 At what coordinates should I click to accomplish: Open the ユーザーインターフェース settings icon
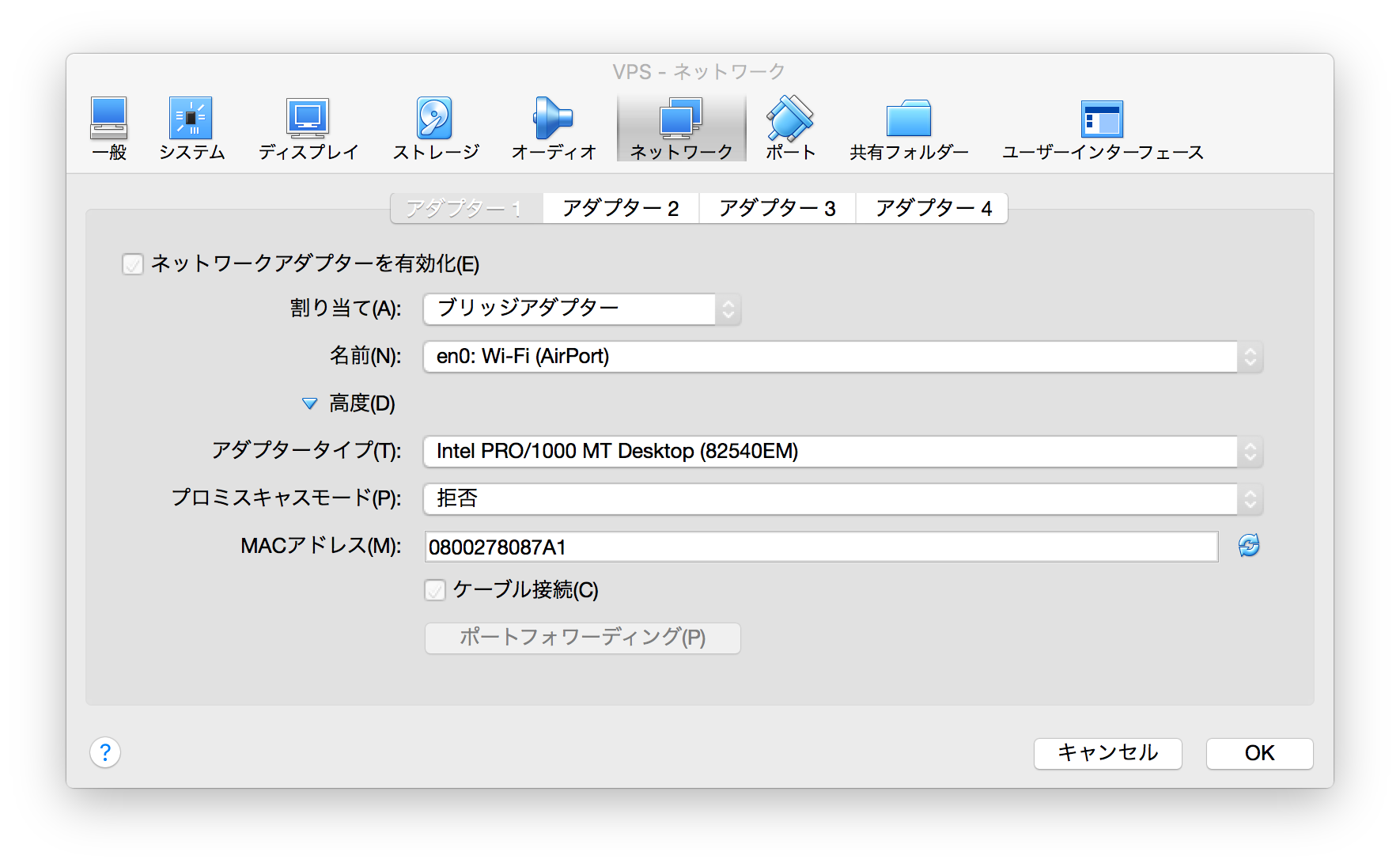coord(1102,119)
